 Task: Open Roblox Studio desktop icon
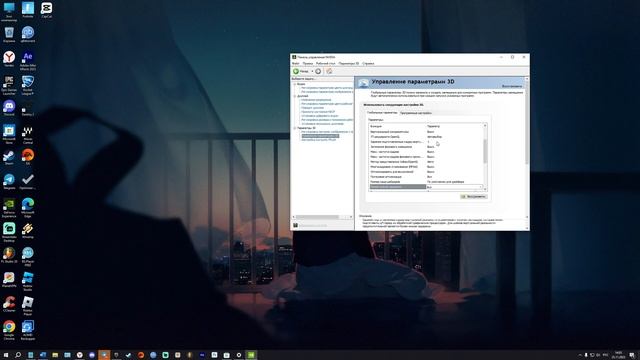[28, 281]
